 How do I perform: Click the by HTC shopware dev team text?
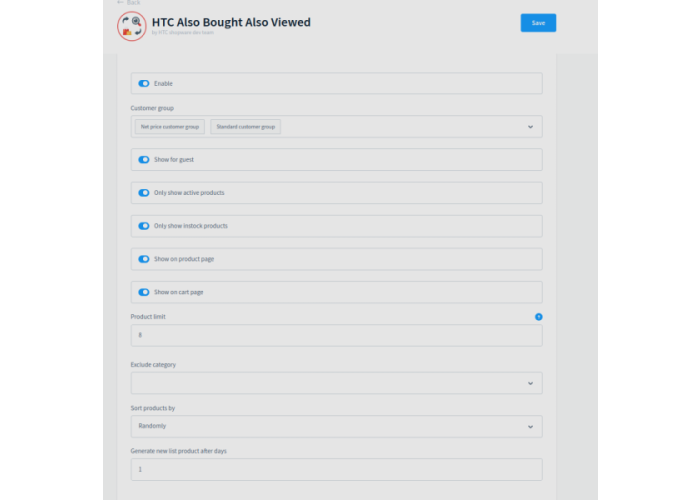[183, 33]
